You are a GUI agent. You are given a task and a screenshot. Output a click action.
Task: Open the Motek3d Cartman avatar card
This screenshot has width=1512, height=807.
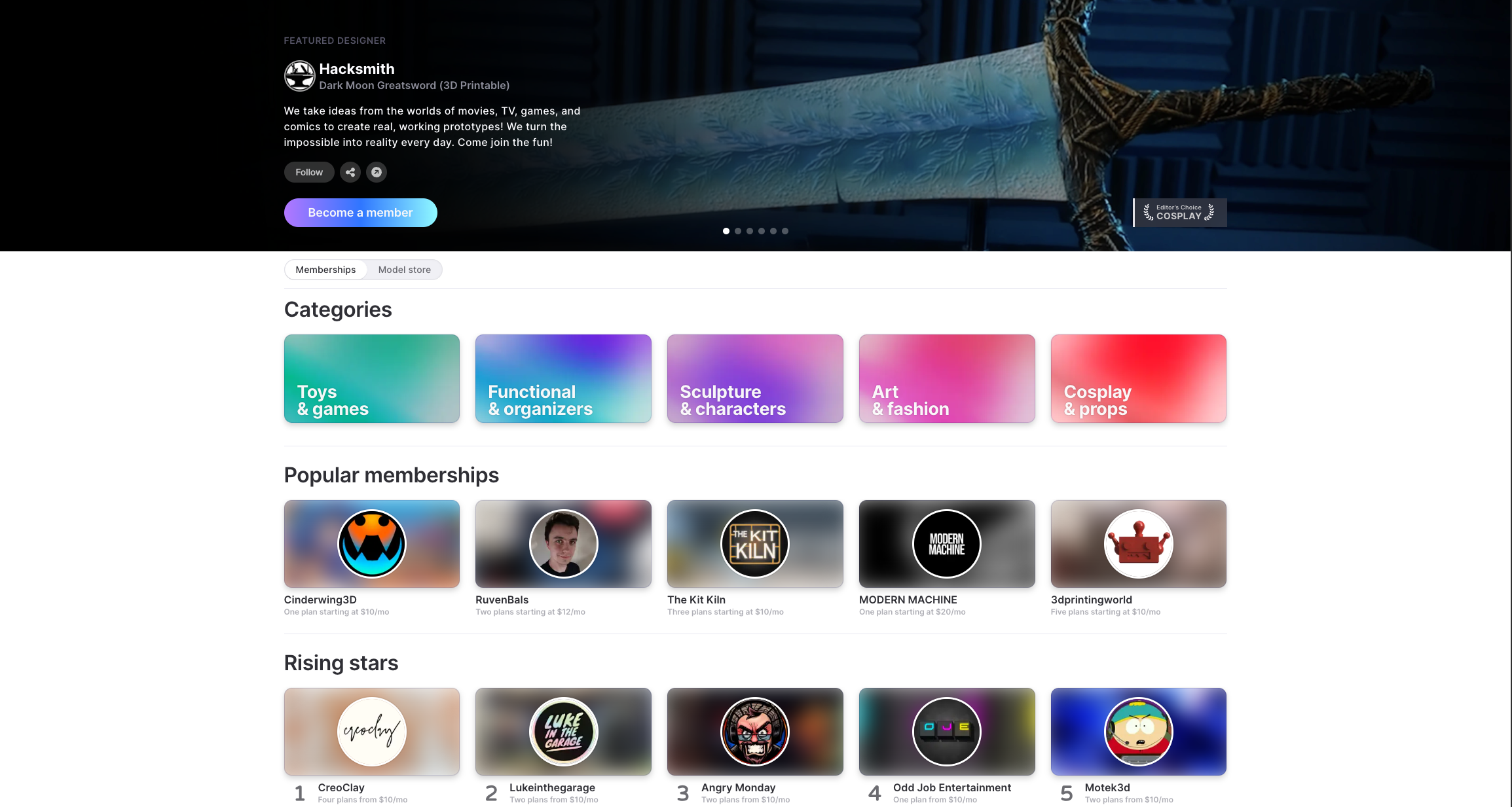click(x=1138, y=731)
